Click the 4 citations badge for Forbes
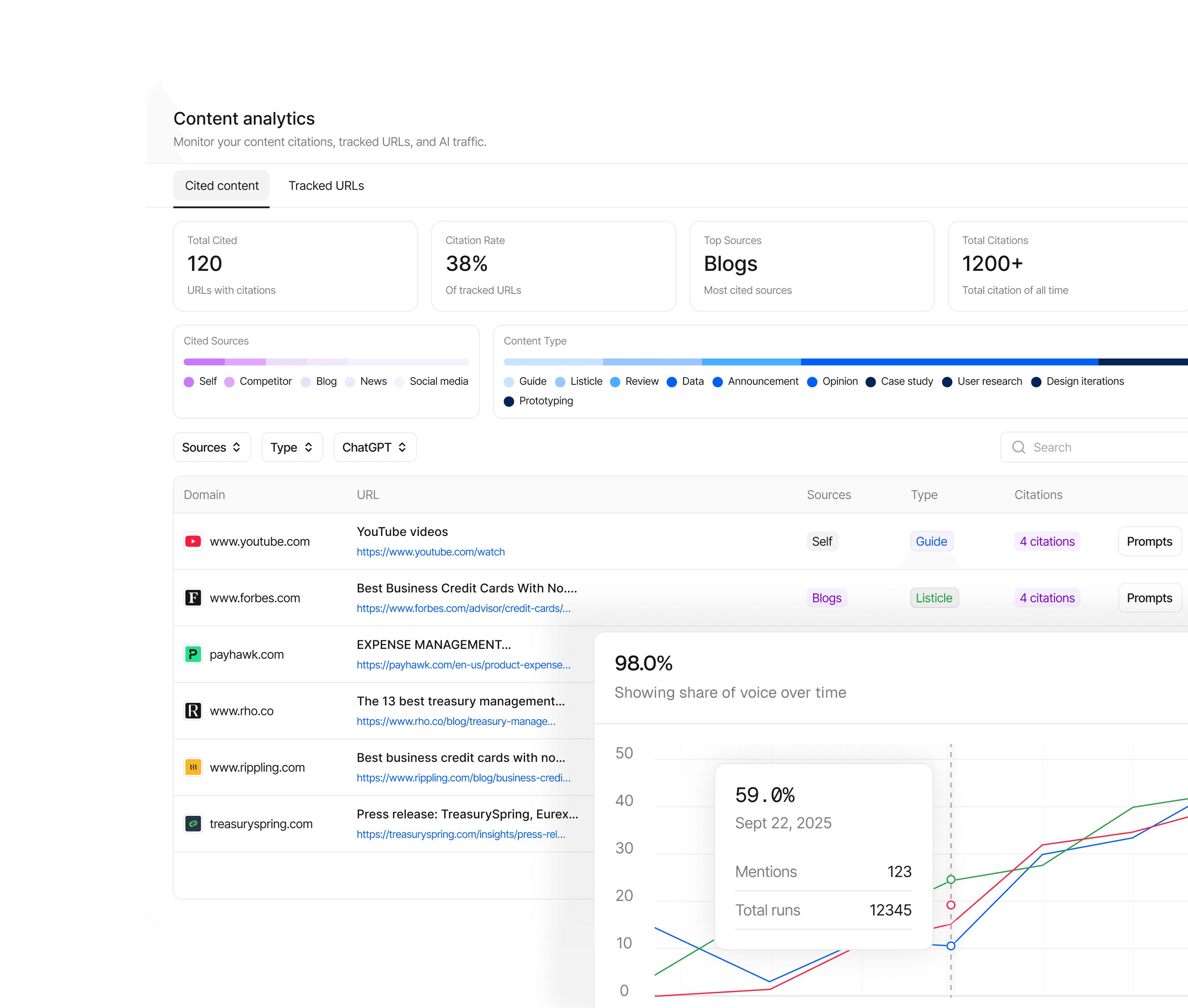This screenshot has height=1008, width=1188. [x=1047, y=598]
